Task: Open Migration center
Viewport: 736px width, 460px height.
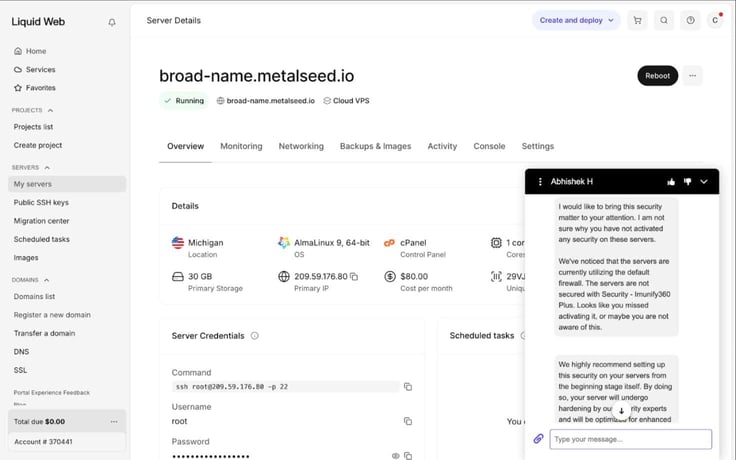Action: tap(41, 221)
